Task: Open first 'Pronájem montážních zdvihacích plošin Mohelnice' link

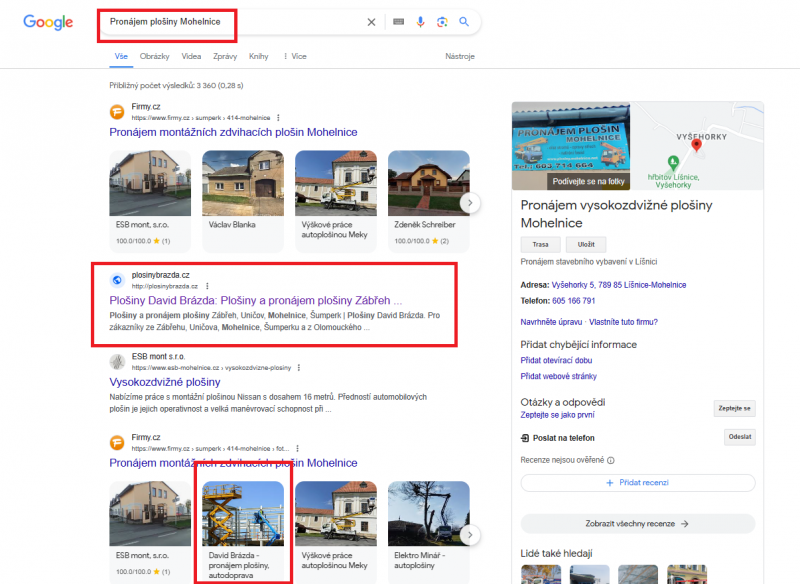Action: [x=233, y=132]
